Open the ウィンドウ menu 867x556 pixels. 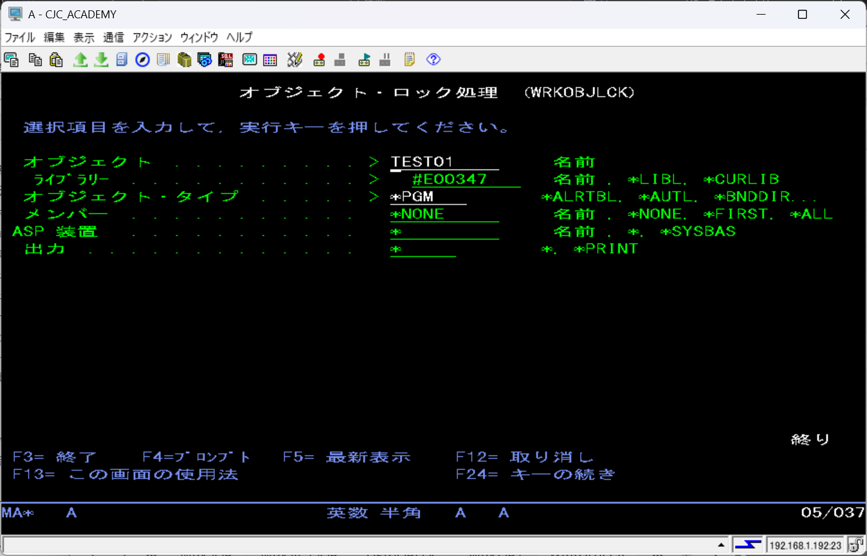click(x=199, y=38)
